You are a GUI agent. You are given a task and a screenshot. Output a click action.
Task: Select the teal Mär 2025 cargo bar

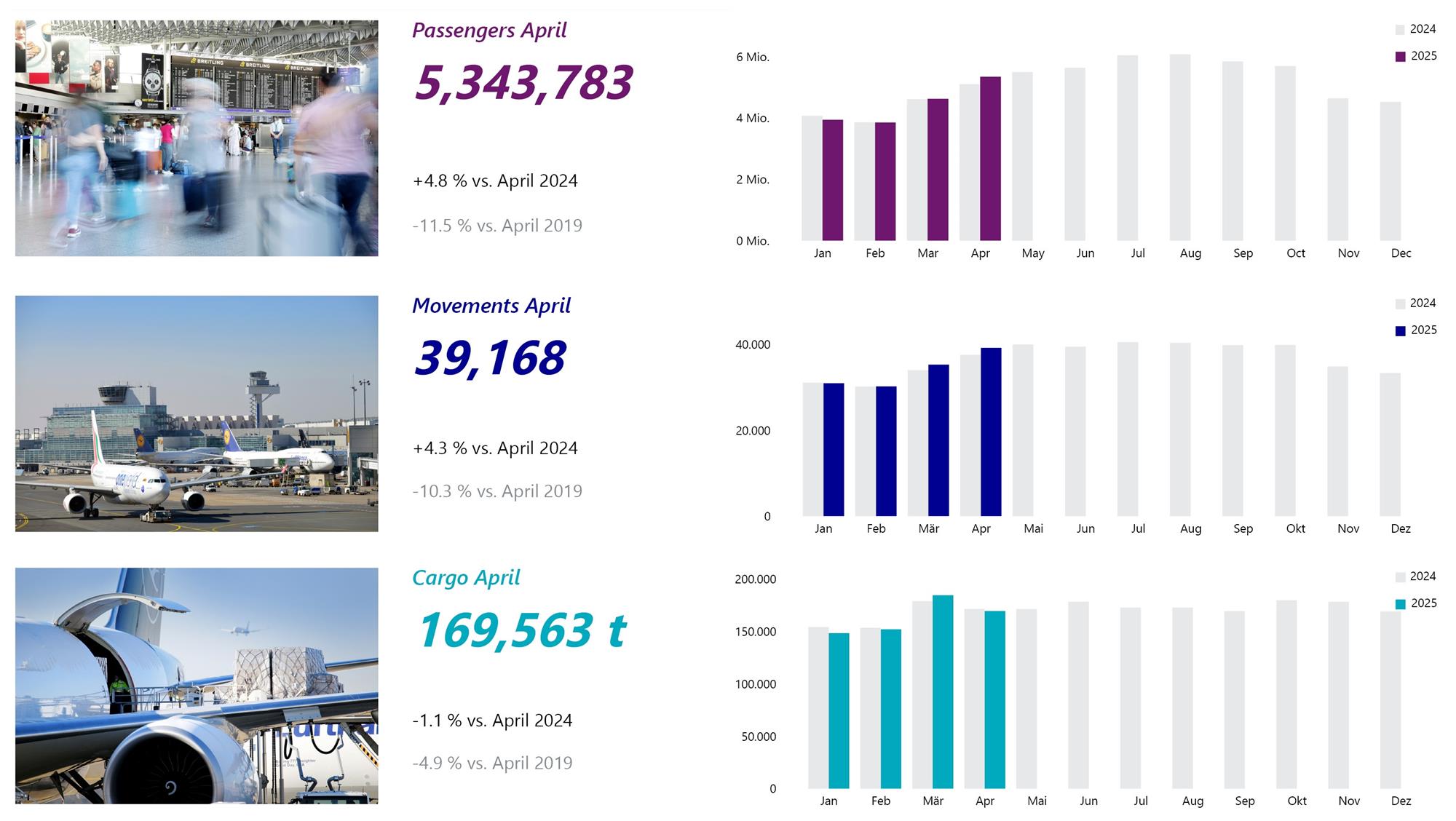pyautogui.click(x=943, y=692)
